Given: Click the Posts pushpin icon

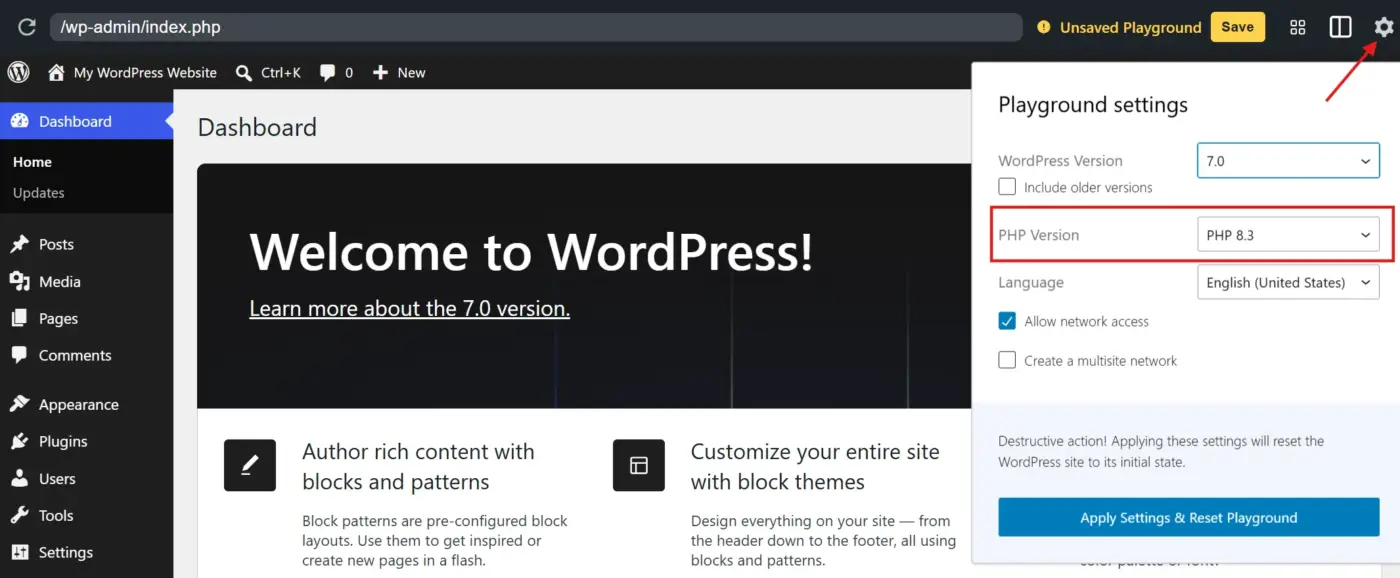Looking at the screenshot, I should click(x=19, y=244).
